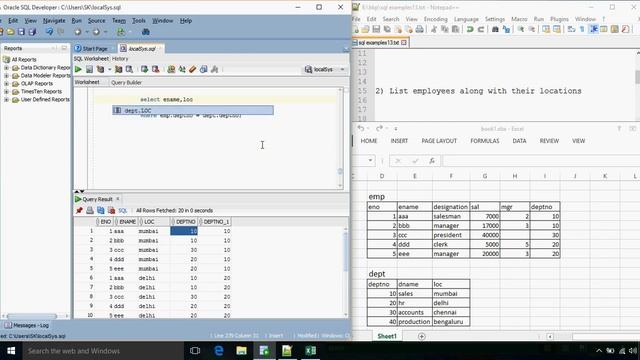Click Notepad++ Print toolbar icon
640x360 pixels.
point(419,29)
